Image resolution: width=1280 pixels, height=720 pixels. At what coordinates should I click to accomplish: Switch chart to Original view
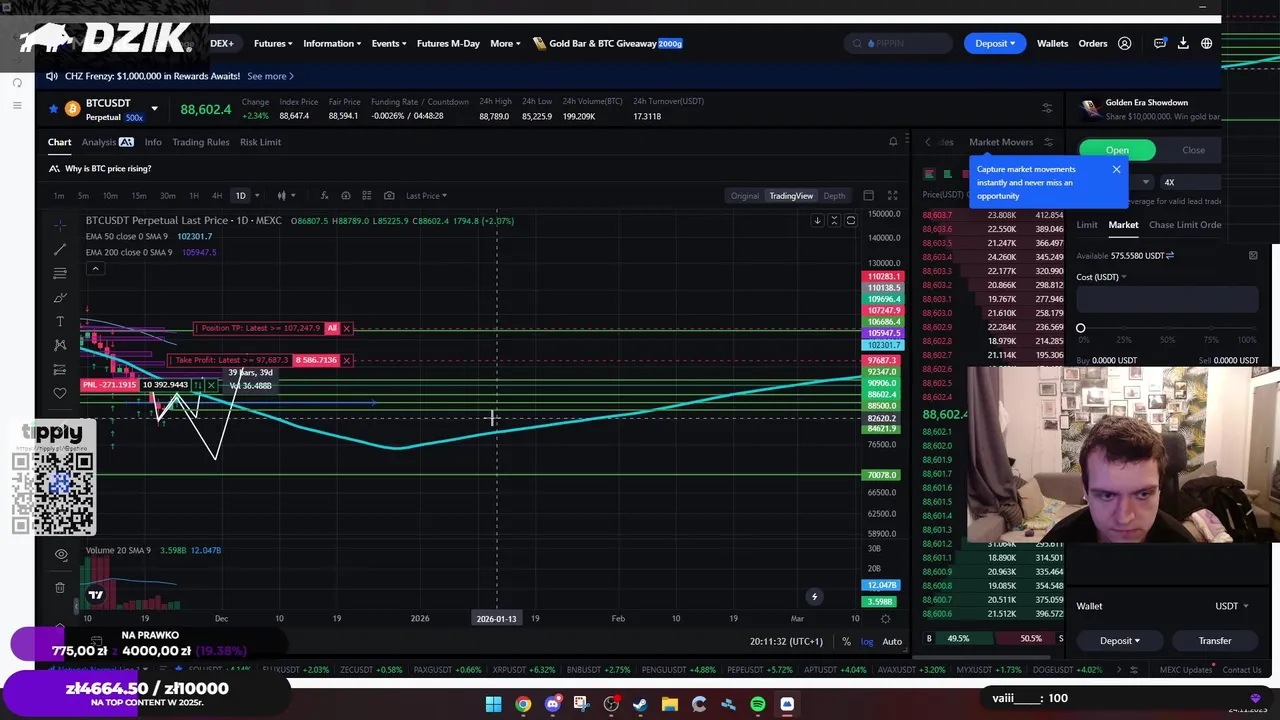click(x=744, y=196)
